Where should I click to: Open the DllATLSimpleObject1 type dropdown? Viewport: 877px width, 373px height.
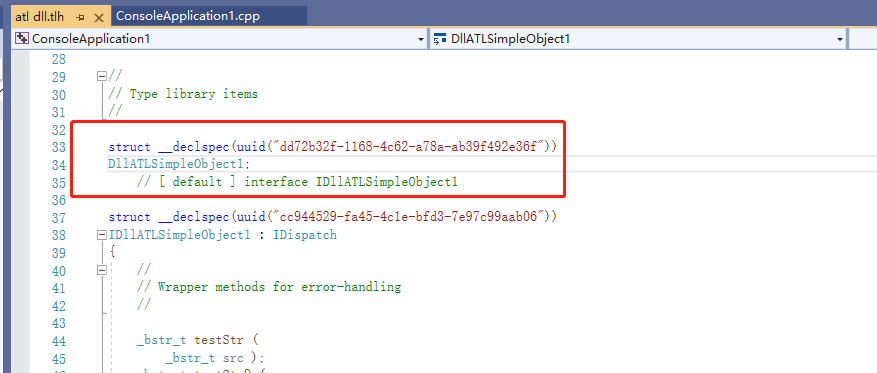840,39
